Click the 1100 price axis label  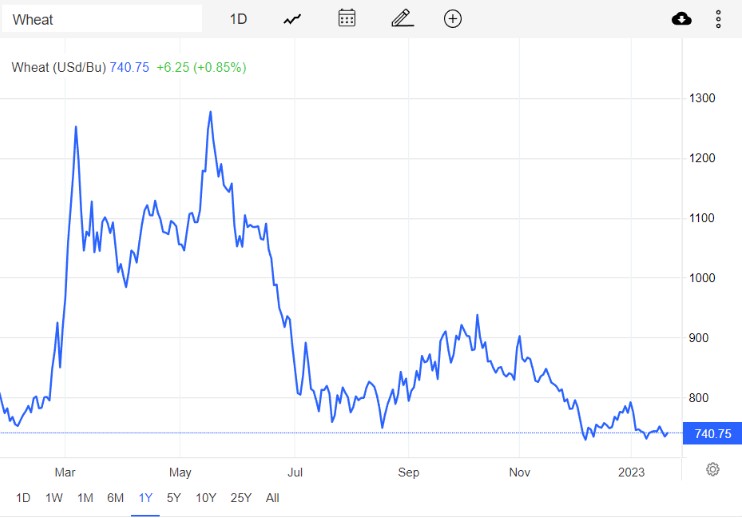702,218
